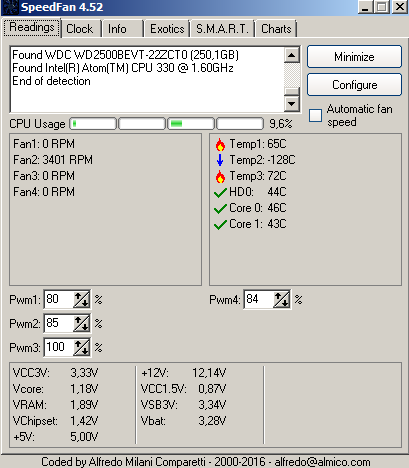409x468 pixels.
Task: Enable the Automatic fan speed checkbox
Action: tap(315, 116)
